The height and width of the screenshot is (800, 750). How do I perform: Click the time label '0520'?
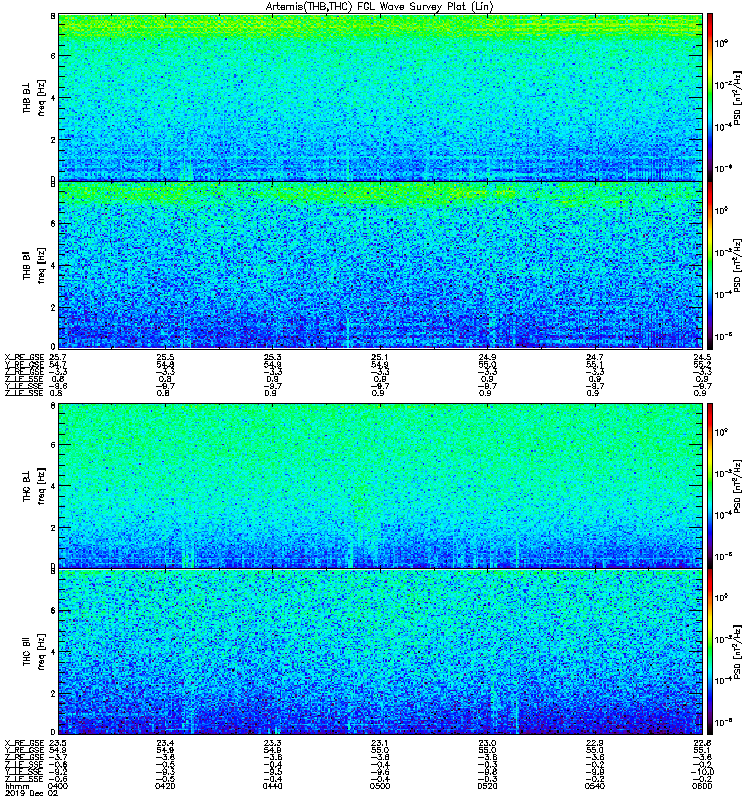(x=487, y=786)
